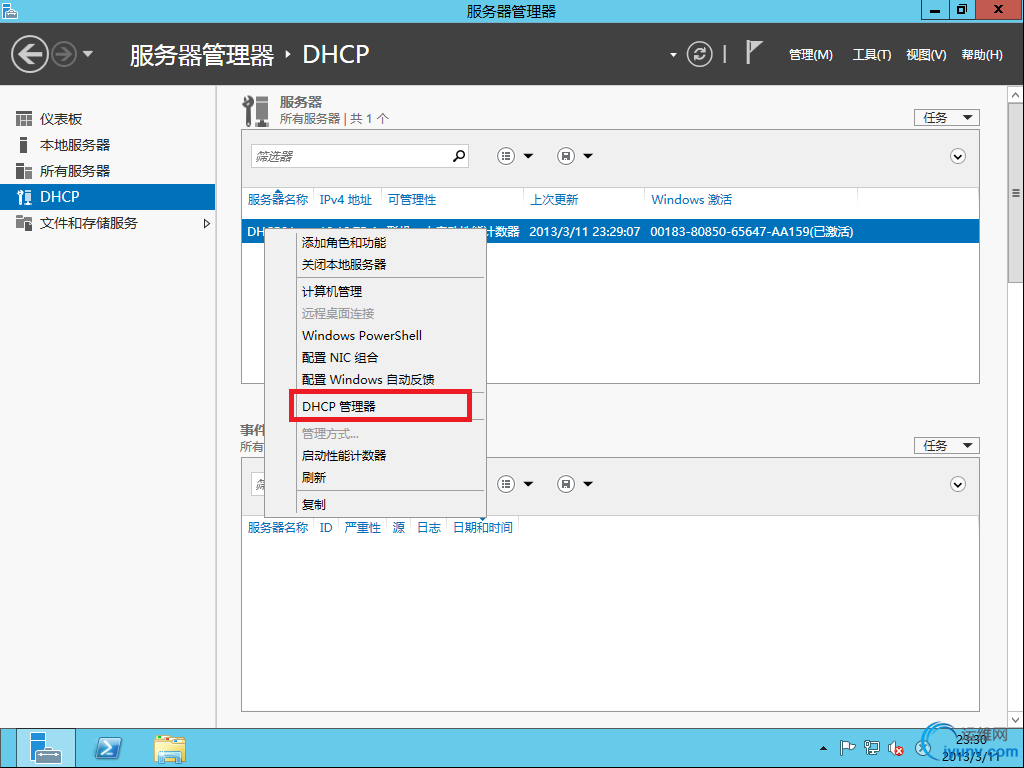Open navigation history dropdown beside forward arrow
The image size is (1024, 768).
tap(88, 54)
